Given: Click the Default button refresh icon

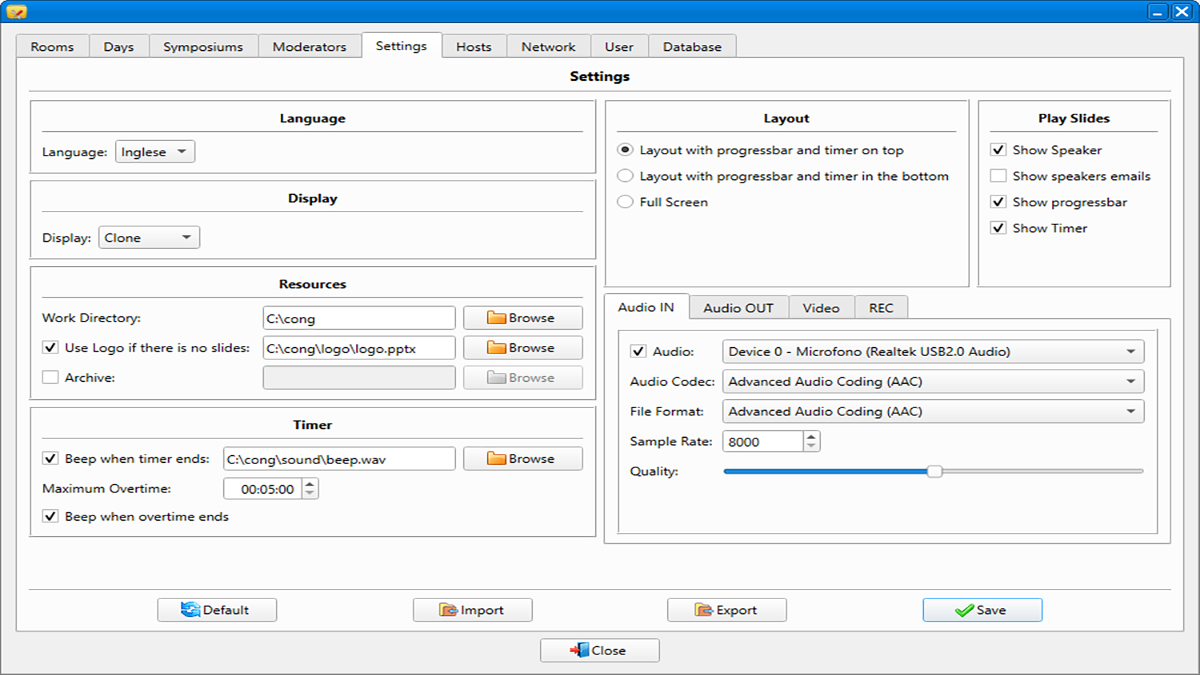Looking at the screenshot, I should pos(190,610).
